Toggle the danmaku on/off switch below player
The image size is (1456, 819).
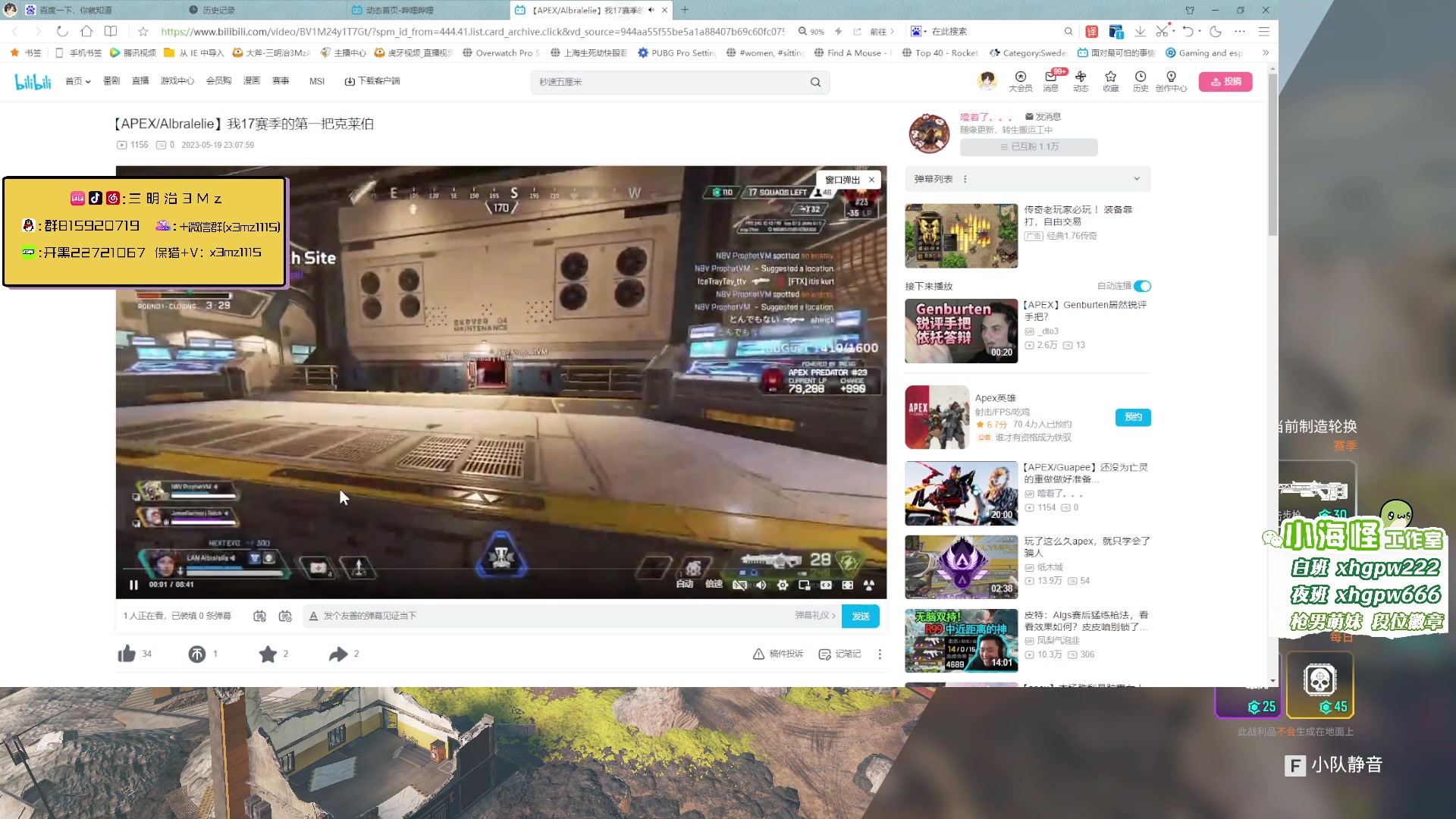click(x=259, y=616)
